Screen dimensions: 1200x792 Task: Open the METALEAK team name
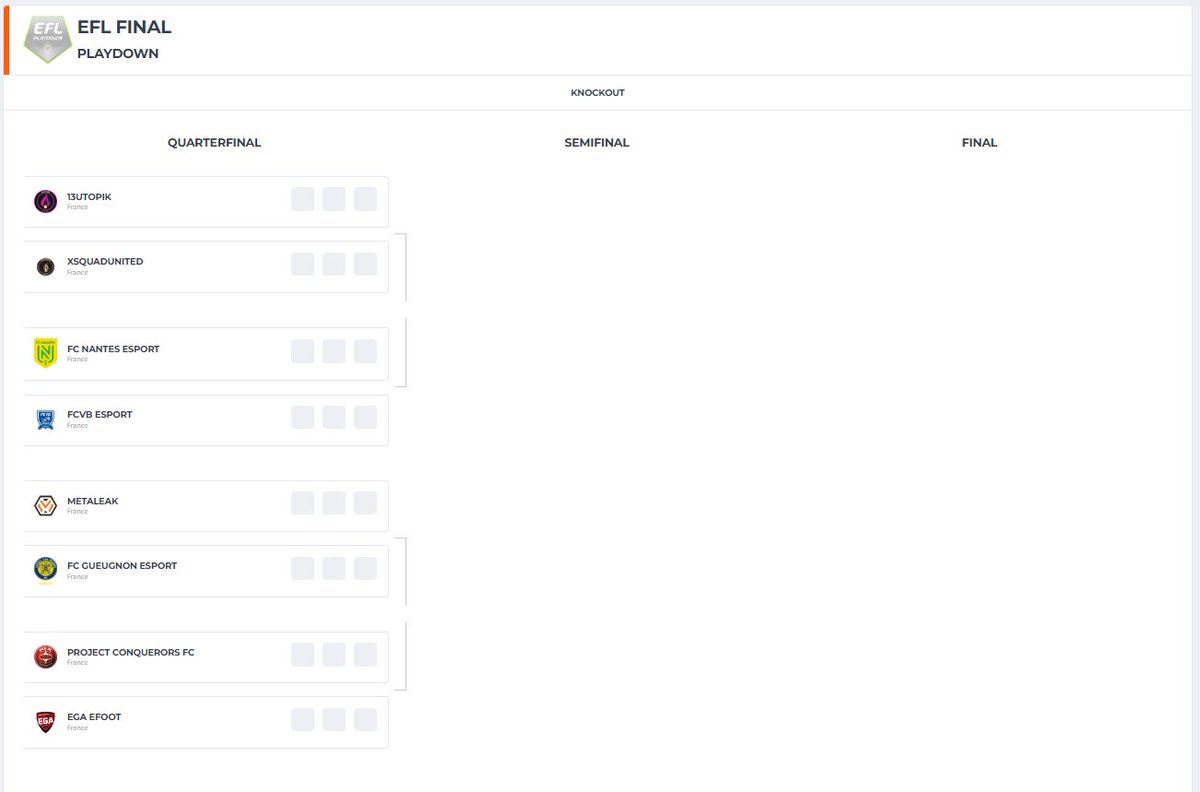point(92,501)
